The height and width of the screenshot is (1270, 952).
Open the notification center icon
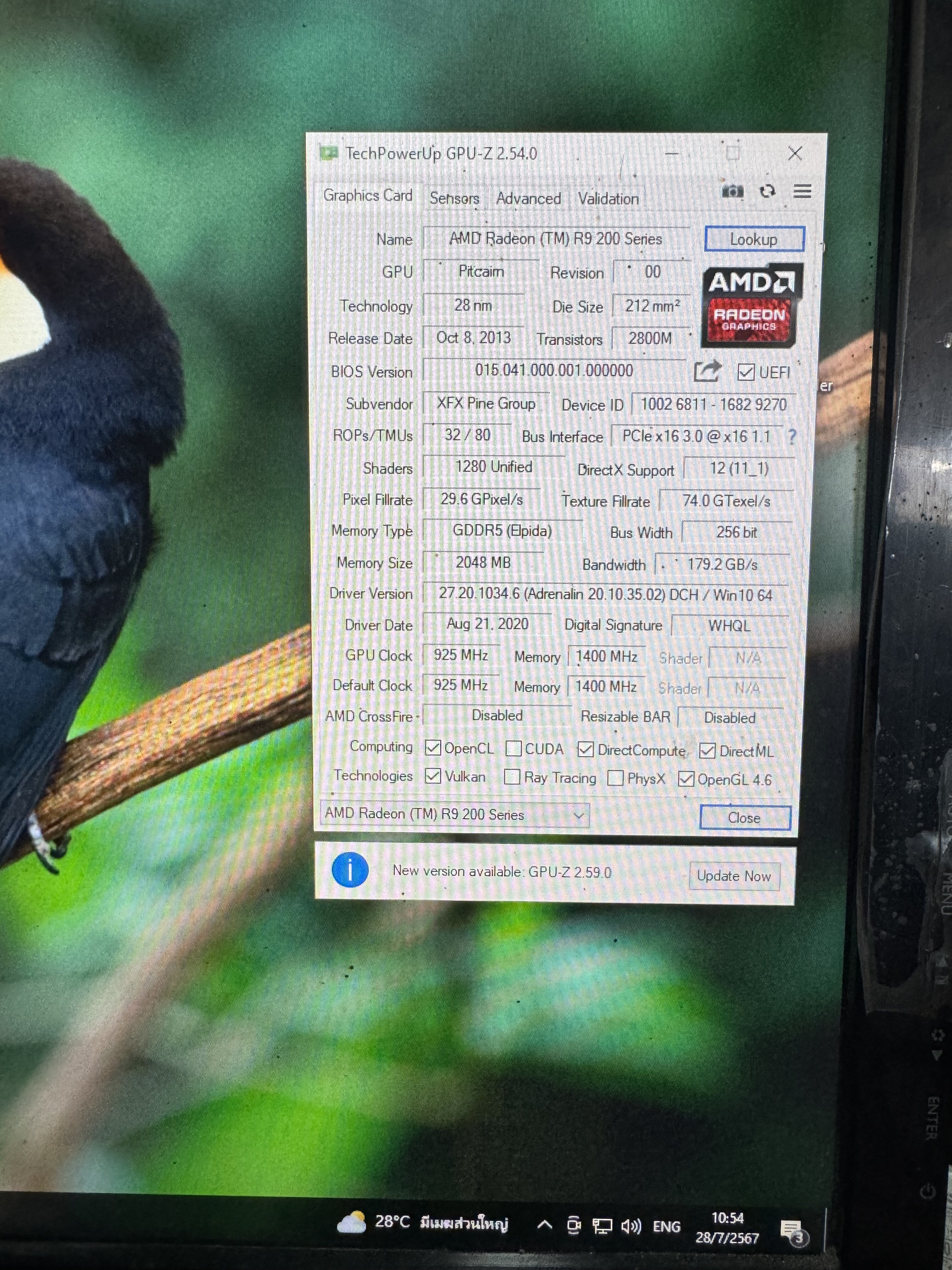(x=794, y=1232)
